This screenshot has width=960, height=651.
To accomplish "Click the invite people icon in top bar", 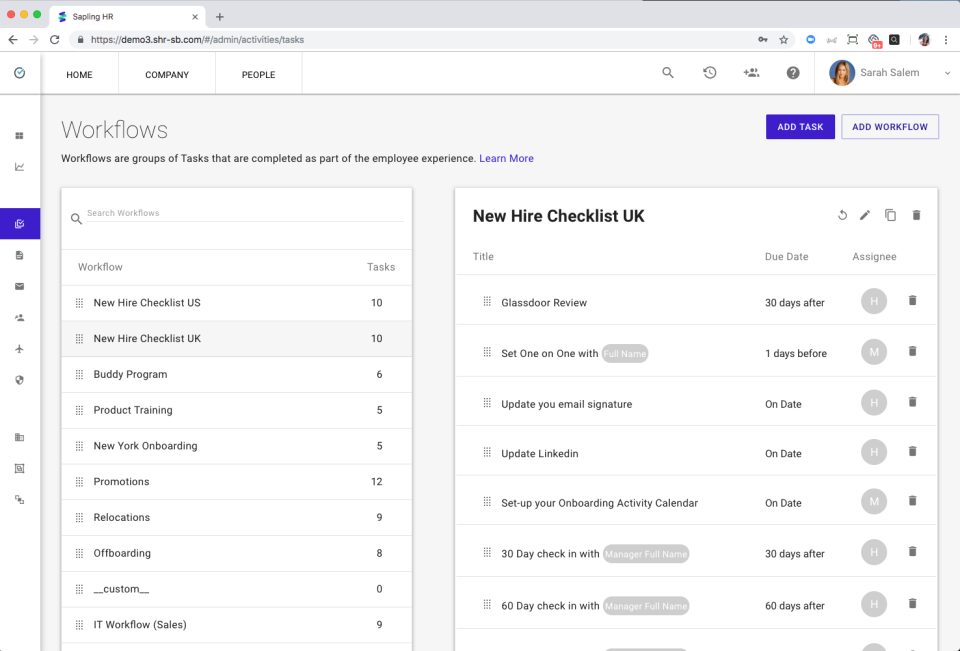I will [751, 72].
